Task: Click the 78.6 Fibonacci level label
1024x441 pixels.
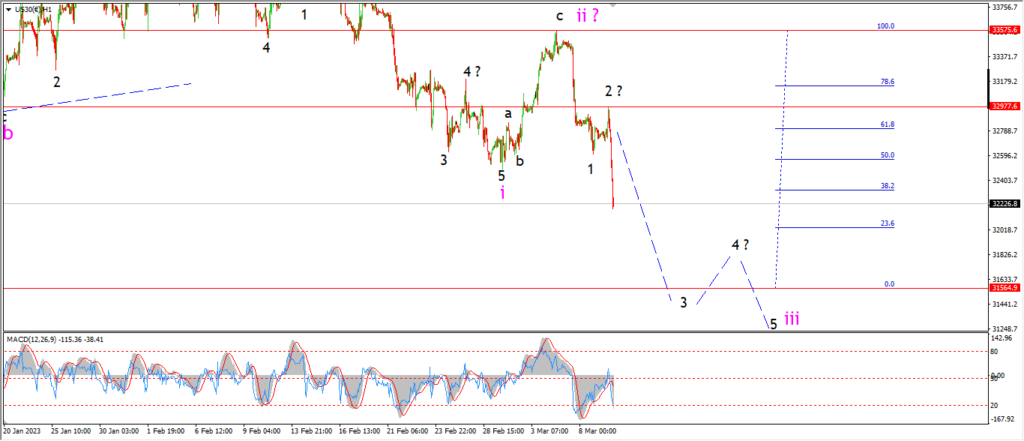Action: (x=888, y=82)
